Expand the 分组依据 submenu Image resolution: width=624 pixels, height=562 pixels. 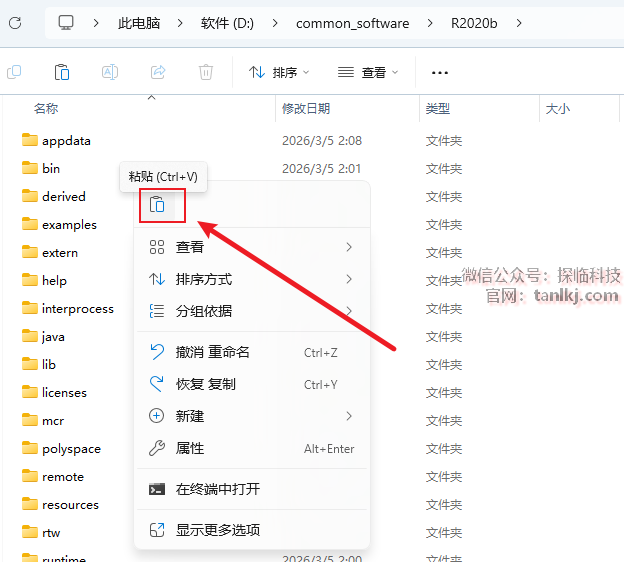pos(252,311)
